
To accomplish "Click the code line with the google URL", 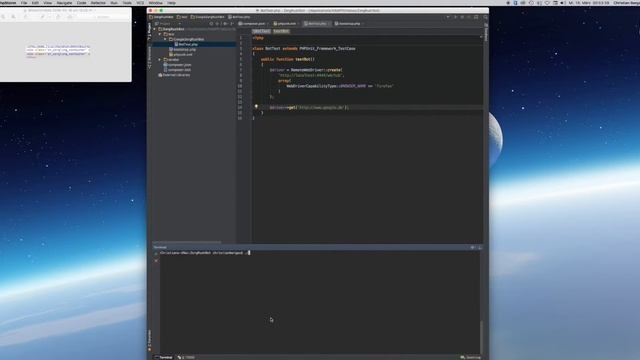I will (309, 107).
